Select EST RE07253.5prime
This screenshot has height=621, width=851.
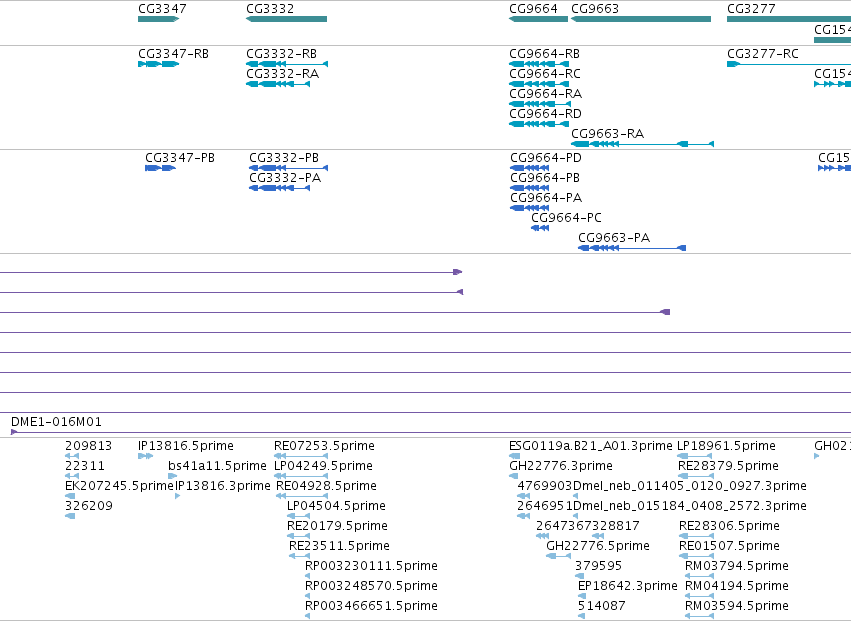tap(301, 456)
